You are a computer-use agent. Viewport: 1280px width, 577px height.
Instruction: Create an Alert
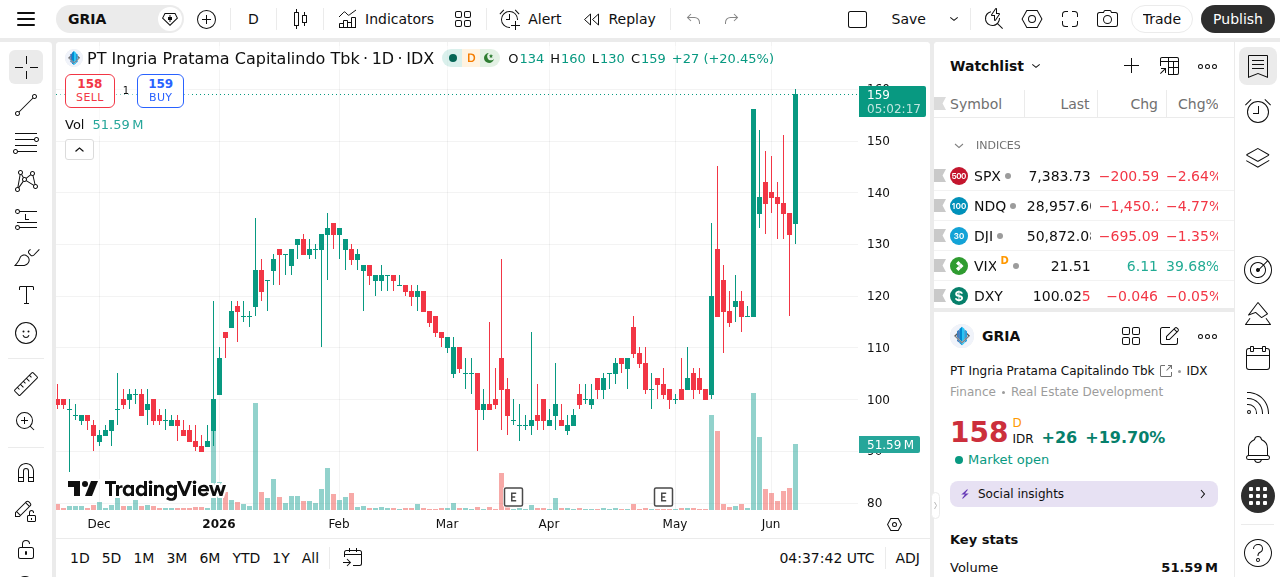tap(531, 19)
